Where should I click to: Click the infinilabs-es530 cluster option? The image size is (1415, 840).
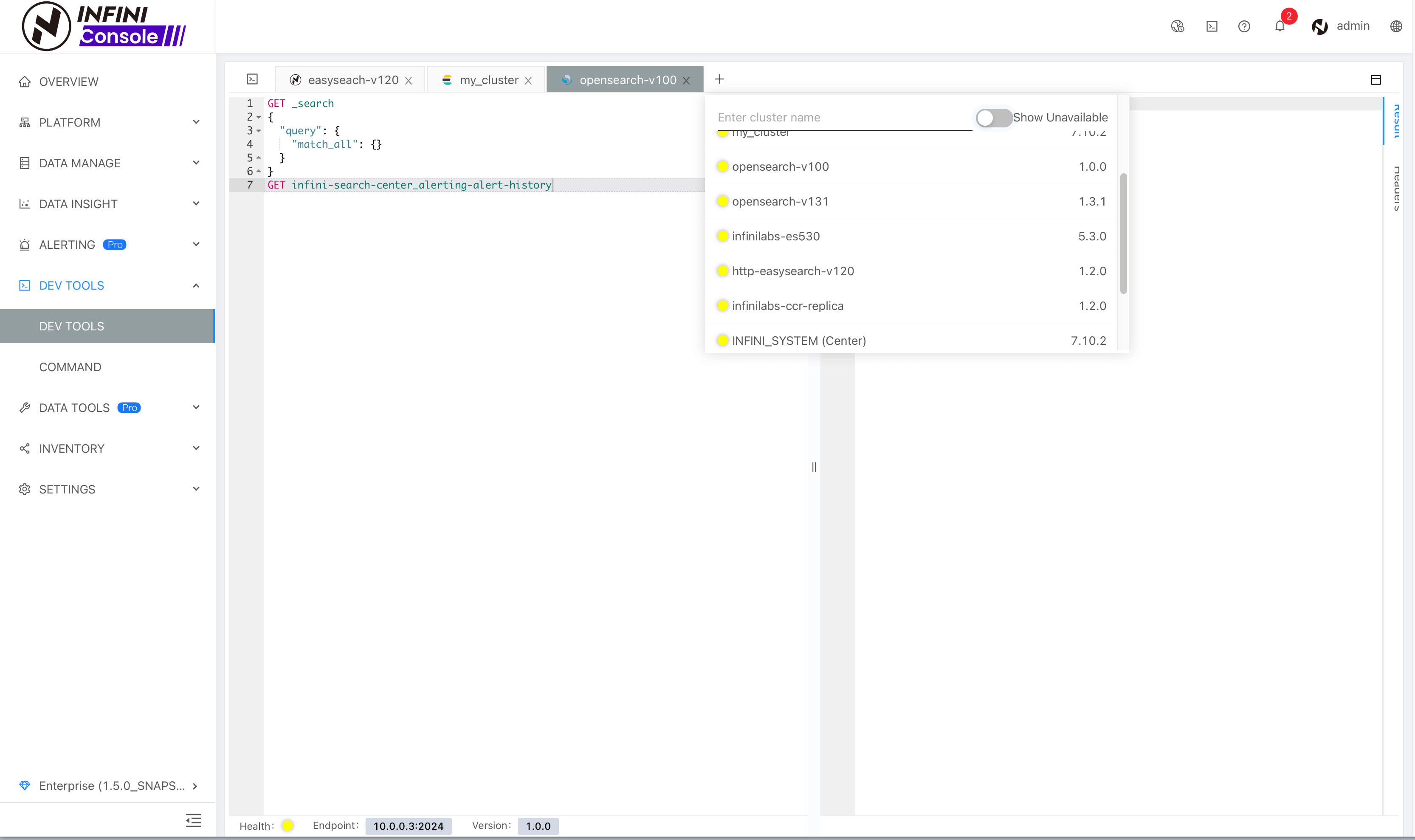(775, 235)
